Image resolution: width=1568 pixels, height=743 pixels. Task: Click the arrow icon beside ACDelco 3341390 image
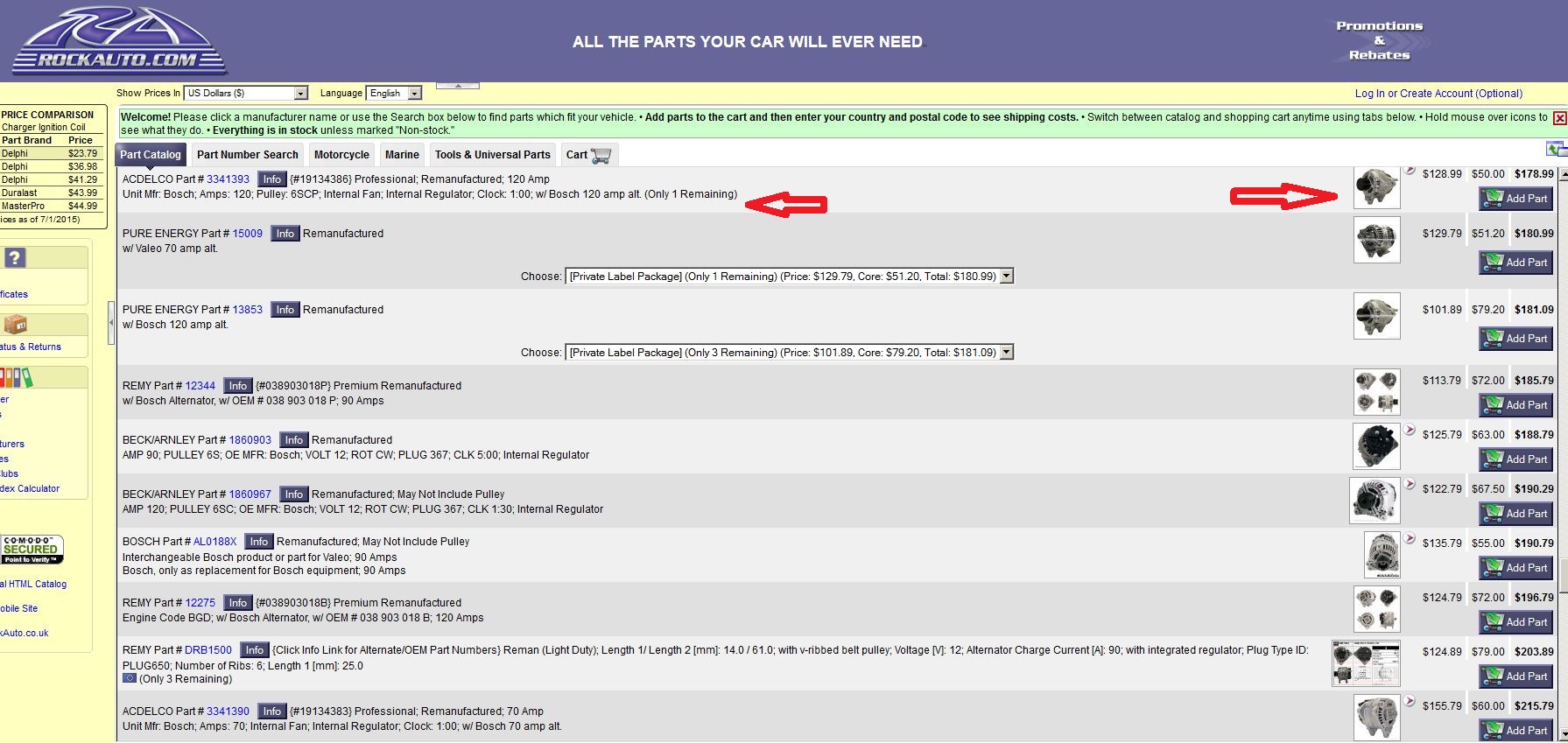pos(1410,701)
